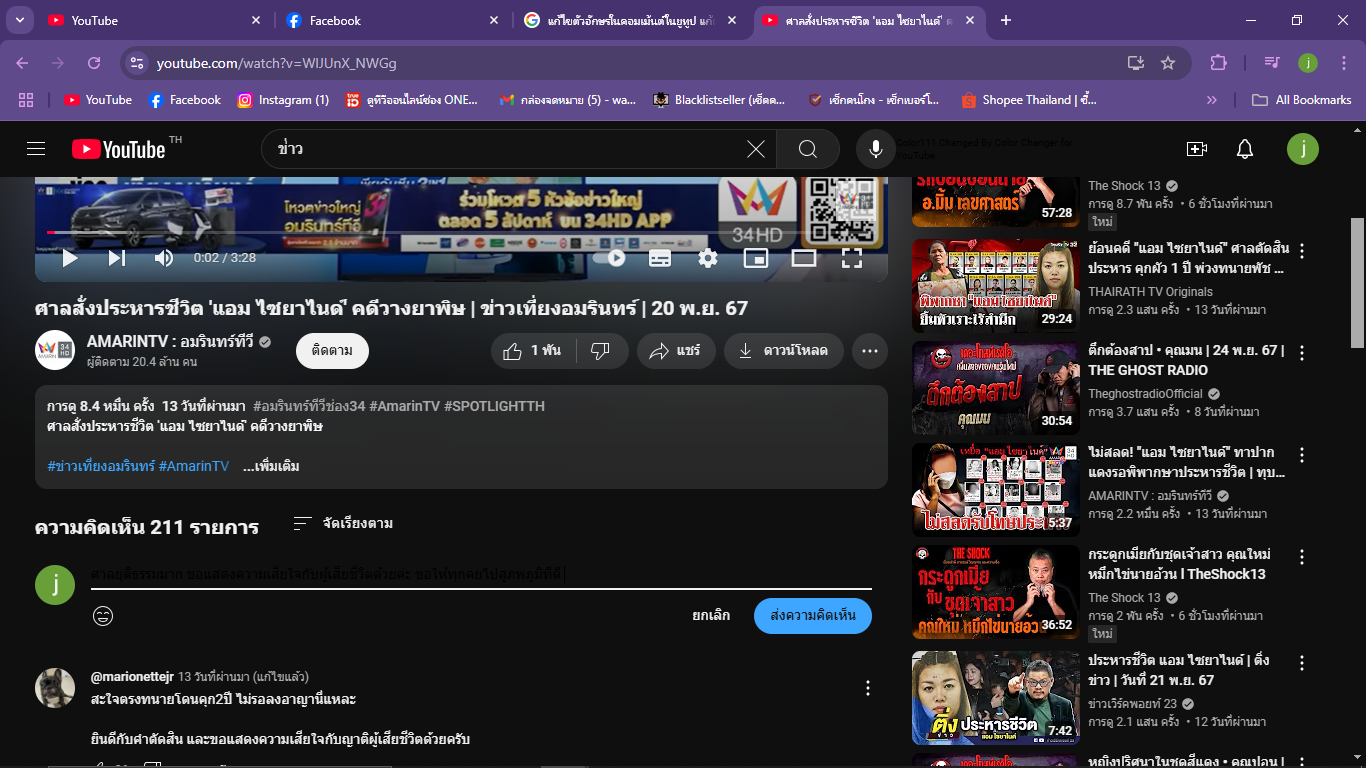Toggle the autoplay switch in player
The width and height of the screenshot is (1366, 768).
(611, 258)
